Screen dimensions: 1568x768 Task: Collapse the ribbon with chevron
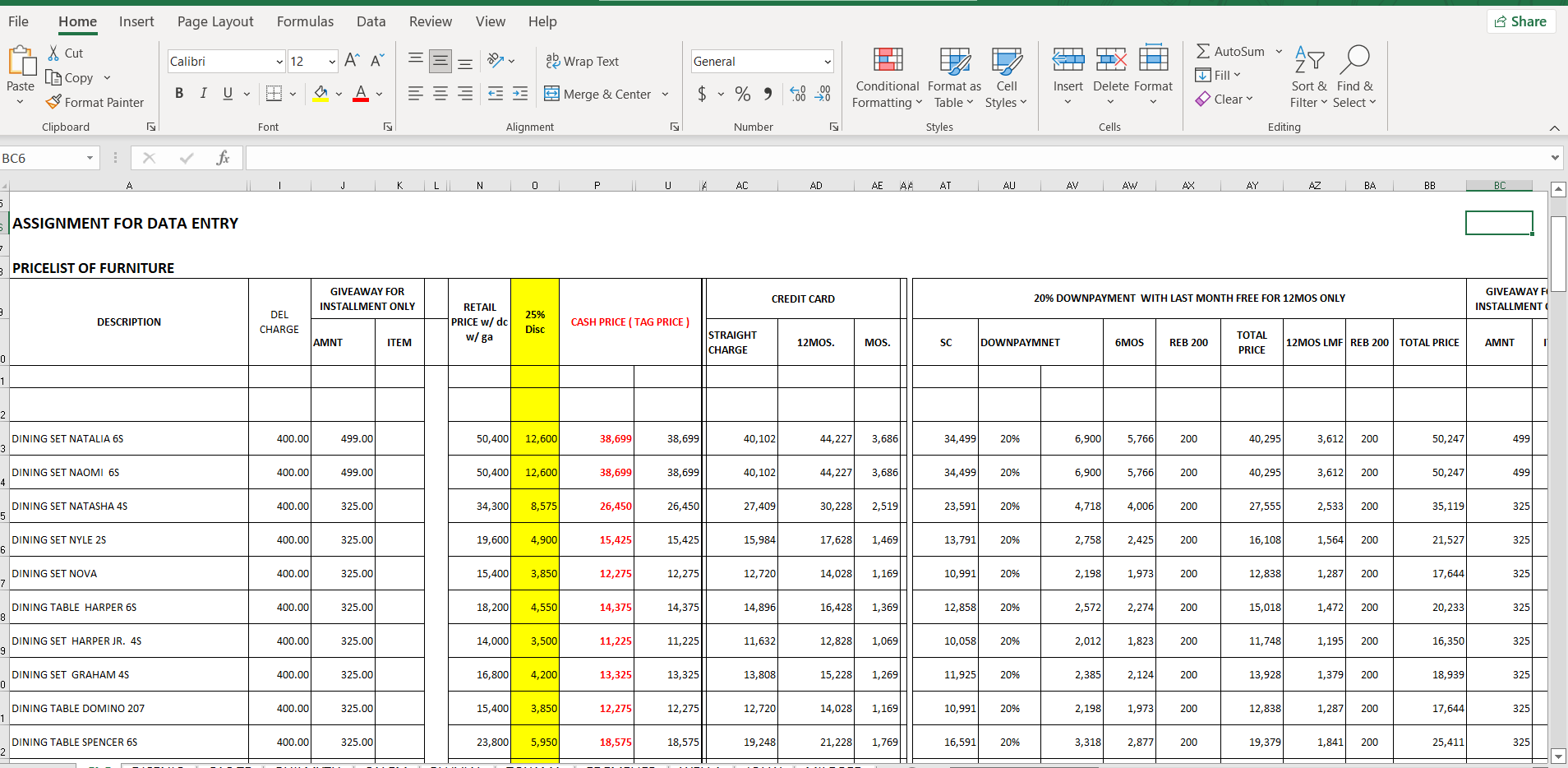(x=1554, y=127)
